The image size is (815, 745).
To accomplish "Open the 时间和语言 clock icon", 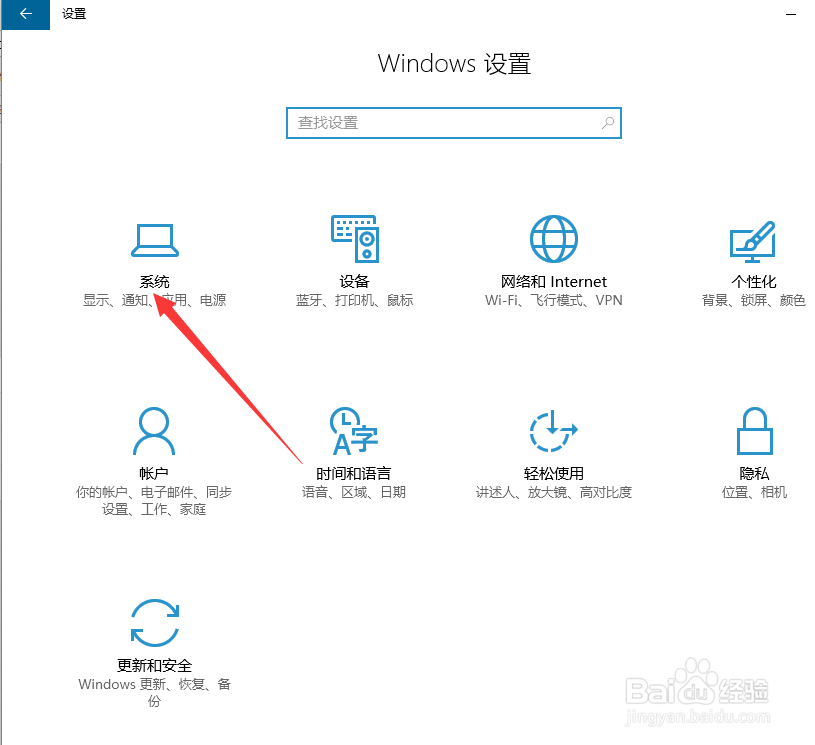I will [354, 431].
